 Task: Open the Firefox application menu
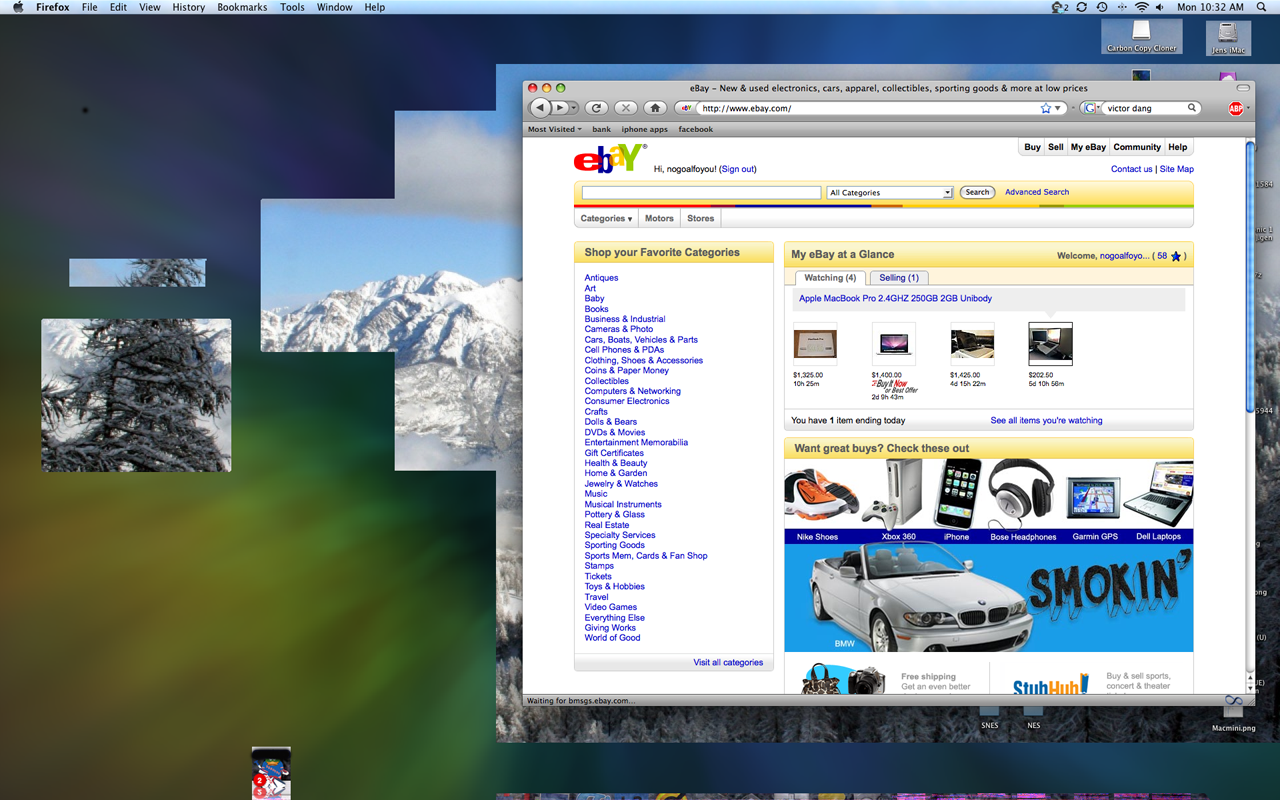pyautogui.click(x=53, y=7)
